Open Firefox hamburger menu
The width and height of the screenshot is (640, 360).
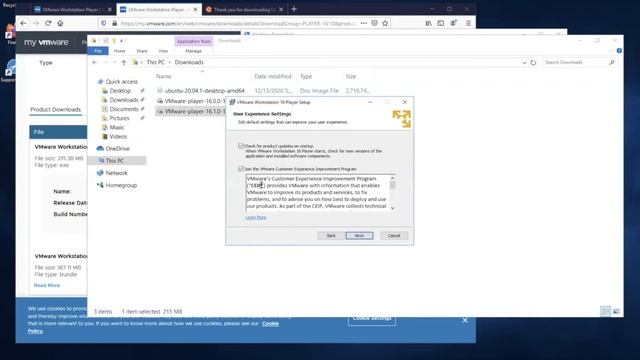coord(468,23)
